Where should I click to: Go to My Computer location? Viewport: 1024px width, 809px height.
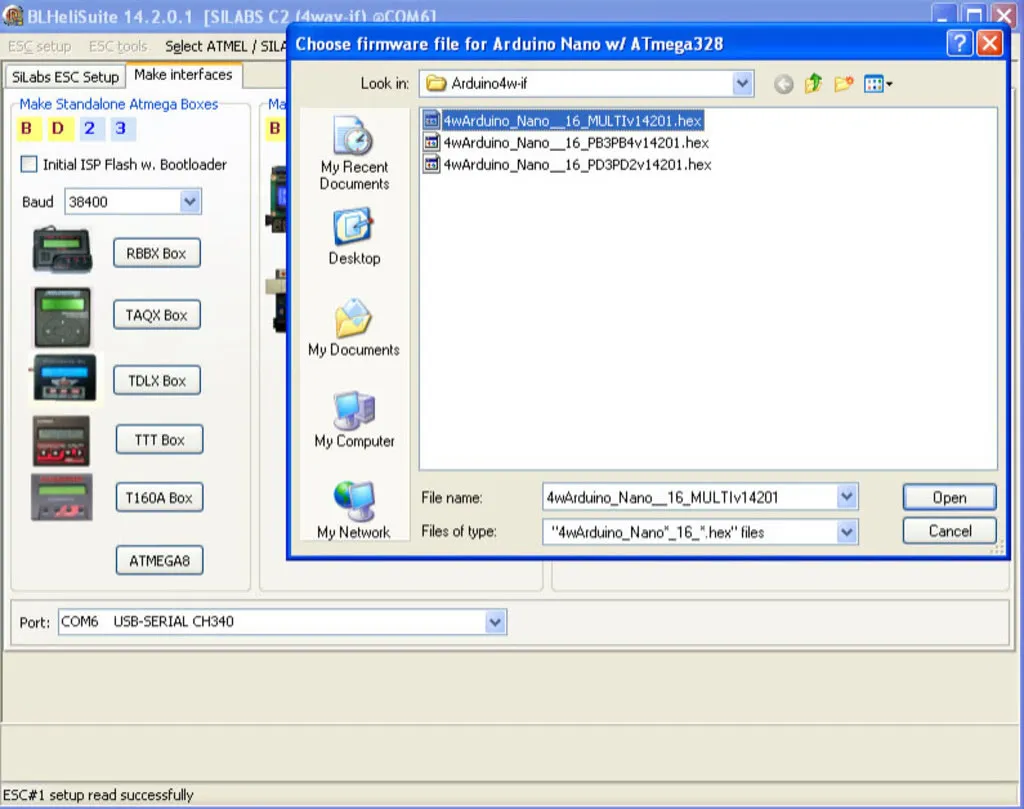tap(354, 420)
